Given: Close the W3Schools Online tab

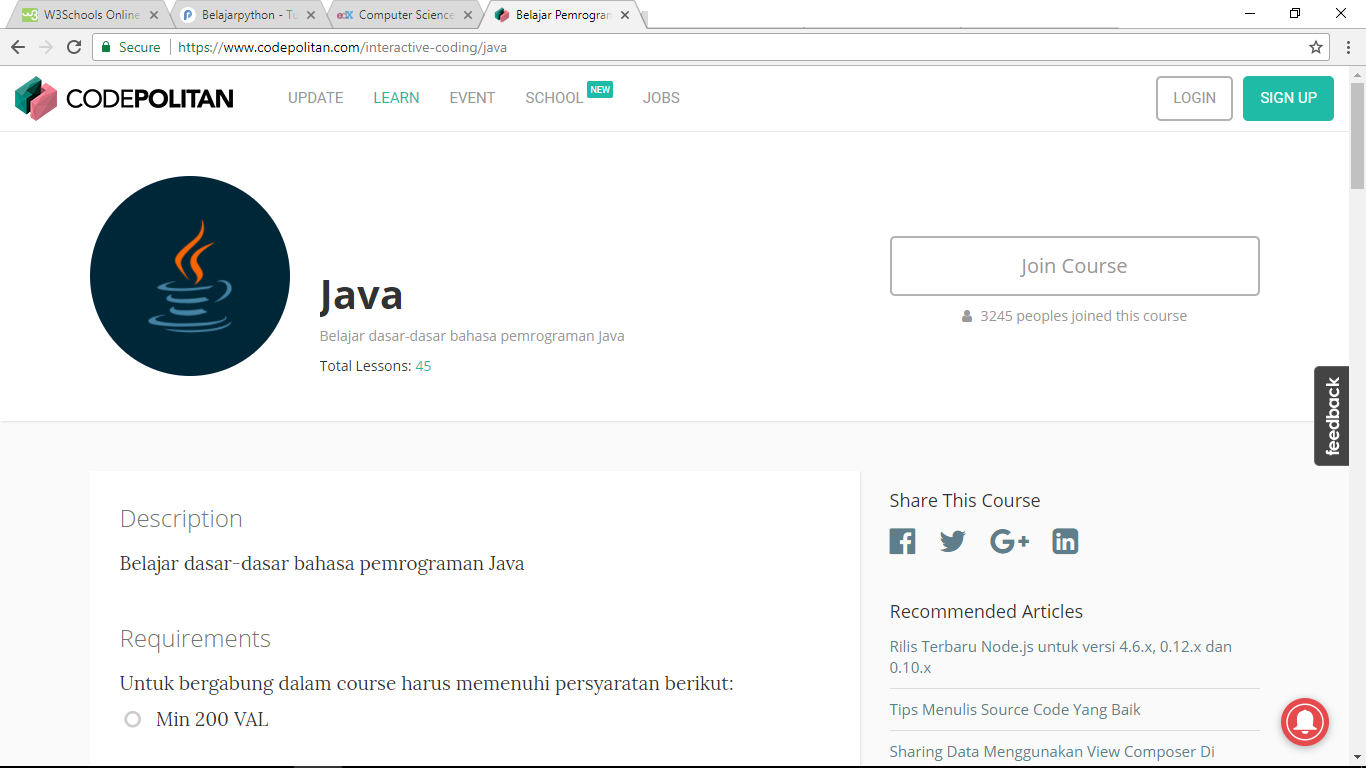Looking at the screenshot, I should [x=154, y=15].
